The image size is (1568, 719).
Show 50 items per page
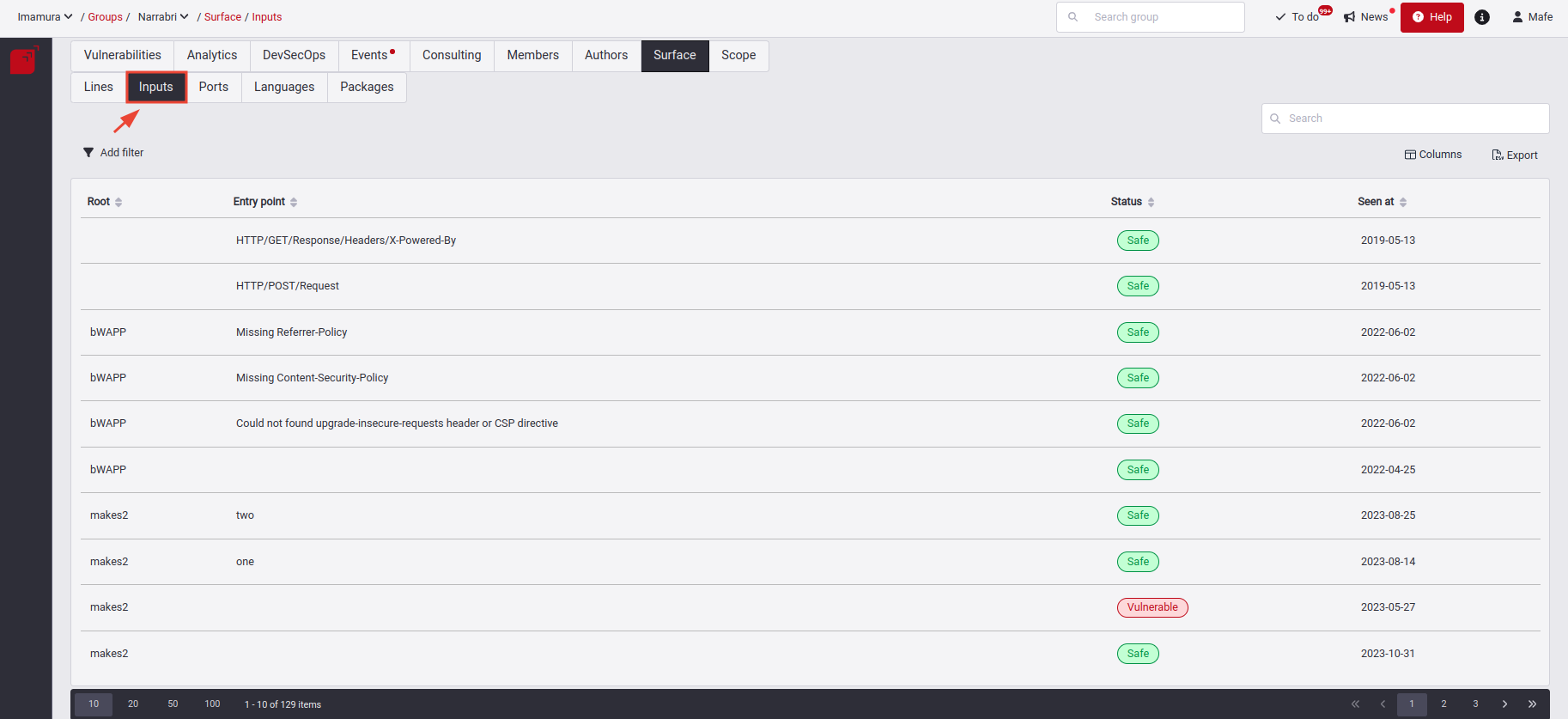pyautogui.click(x=173, y=704)
